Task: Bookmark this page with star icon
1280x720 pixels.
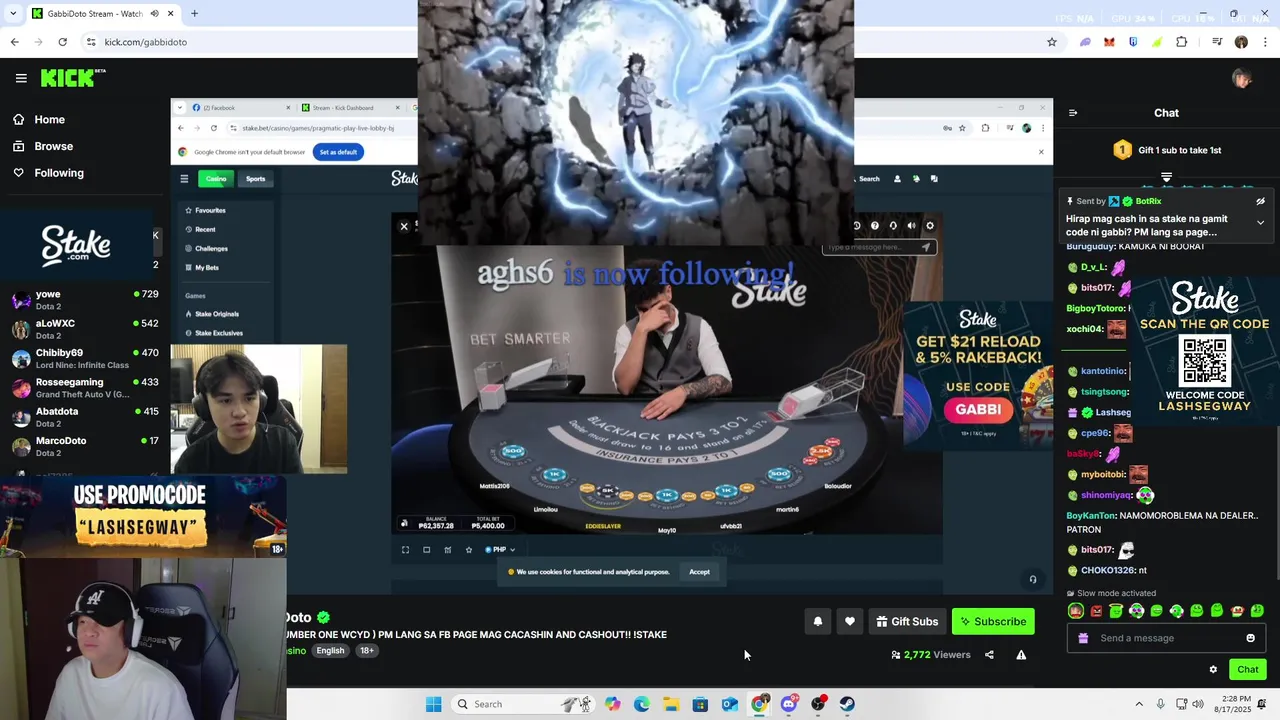Action: click(1051, 42)
